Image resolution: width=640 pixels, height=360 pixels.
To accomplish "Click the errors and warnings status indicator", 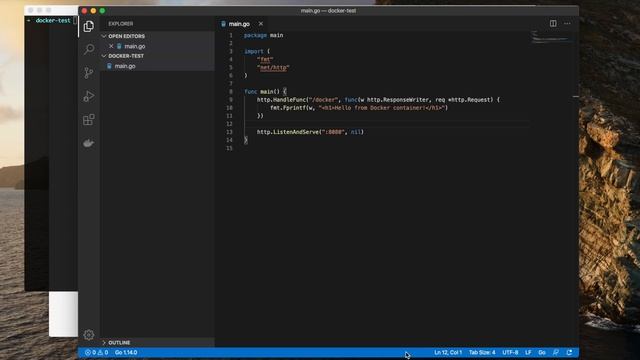I will click(x=96, y=352).
